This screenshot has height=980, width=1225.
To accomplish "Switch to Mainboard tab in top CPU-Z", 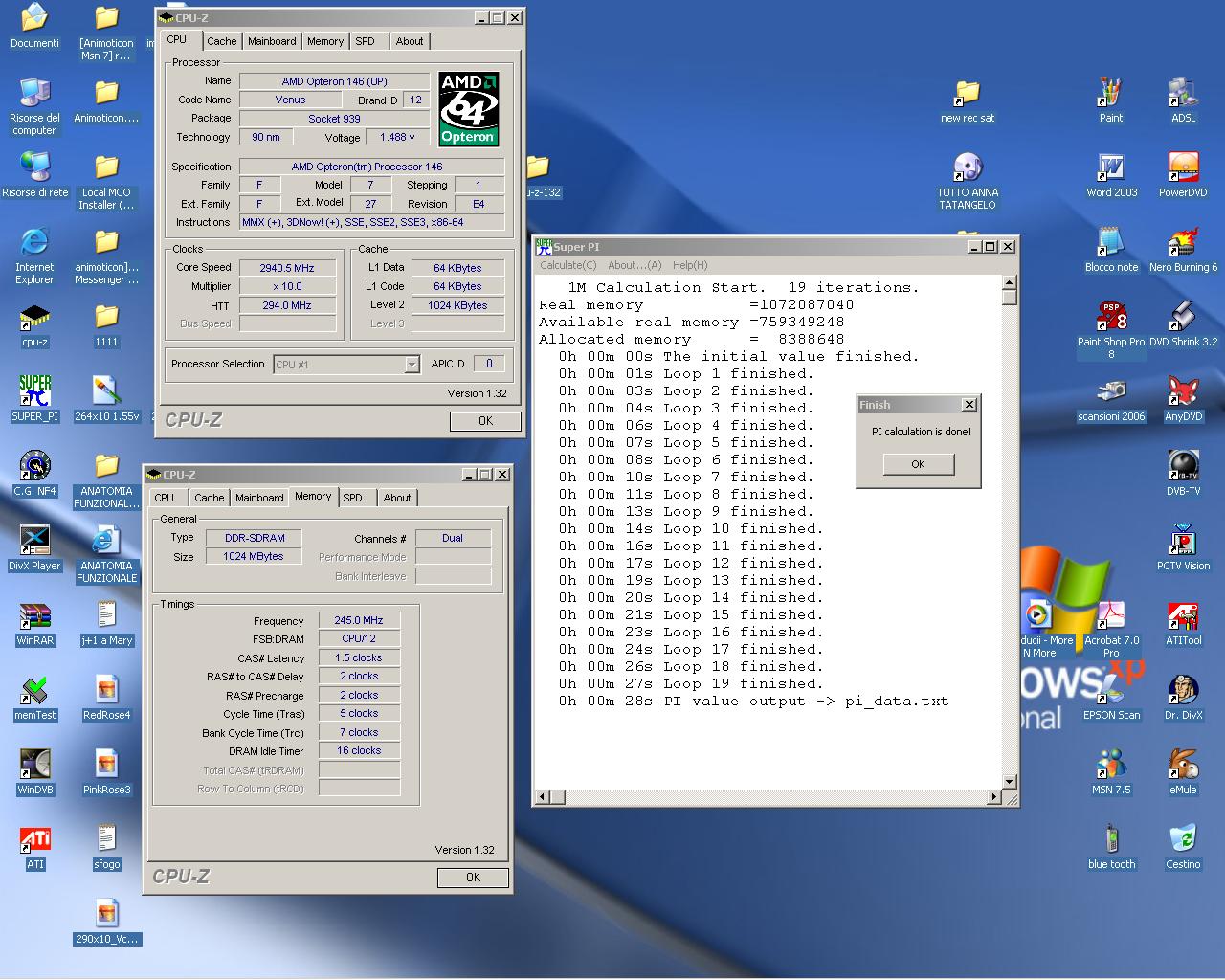I will [272, 41].
